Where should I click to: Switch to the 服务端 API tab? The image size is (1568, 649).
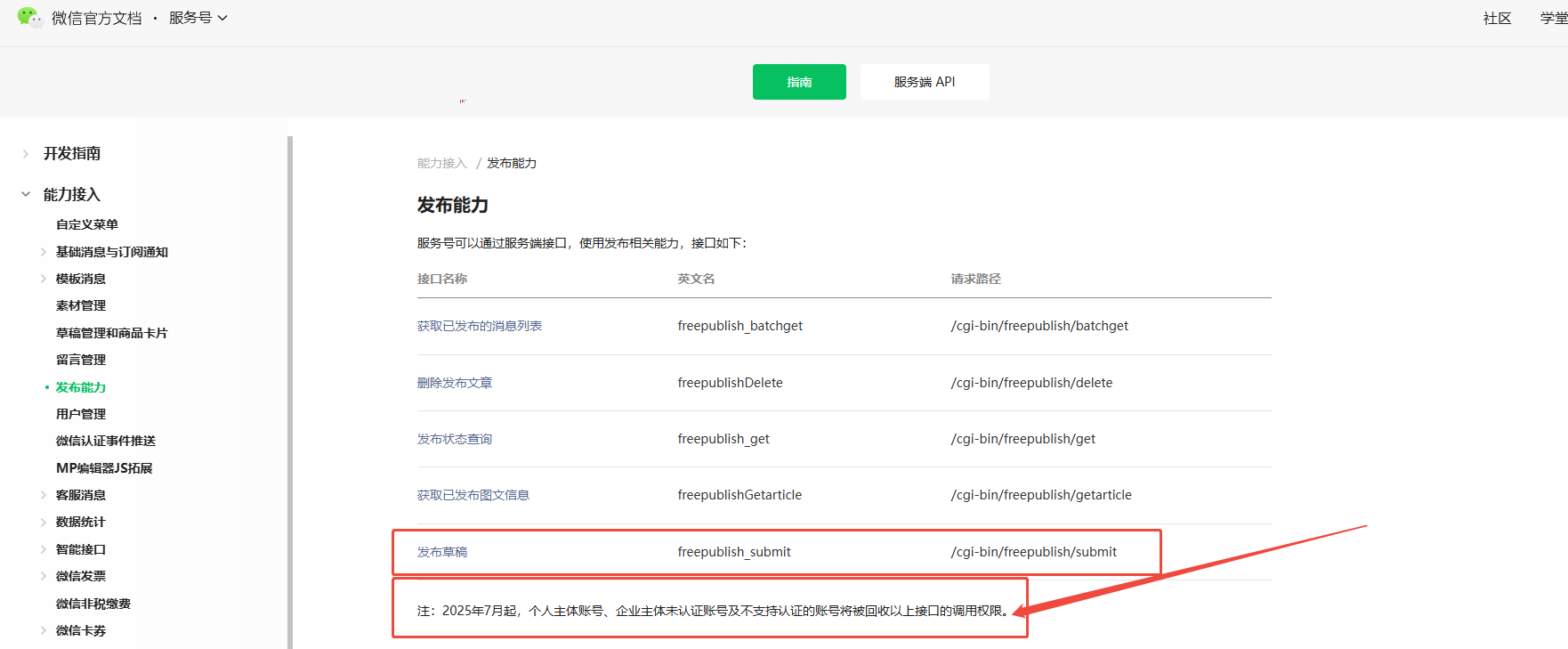925,82
